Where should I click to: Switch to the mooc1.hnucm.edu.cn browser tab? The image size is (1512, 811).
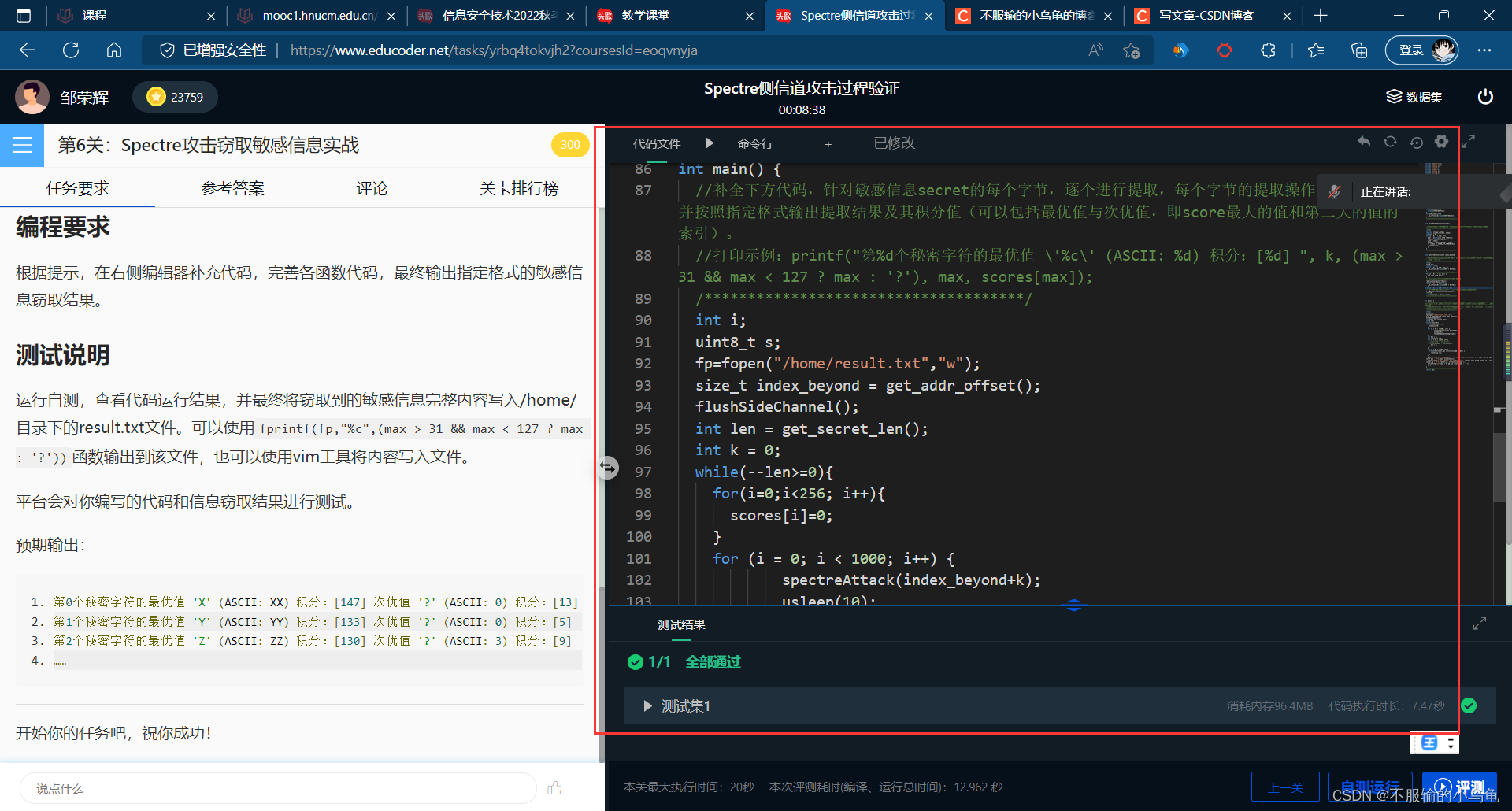318,15
